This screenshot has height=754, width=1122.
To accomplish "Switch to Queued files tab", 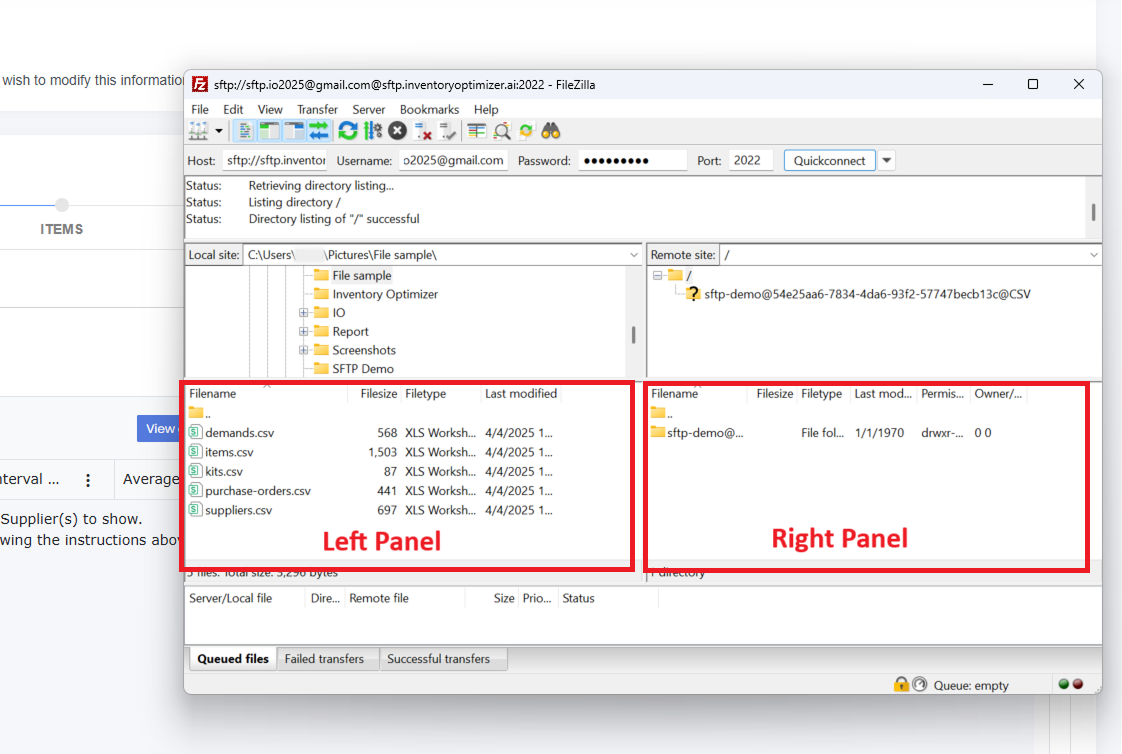I will [233, 659].
